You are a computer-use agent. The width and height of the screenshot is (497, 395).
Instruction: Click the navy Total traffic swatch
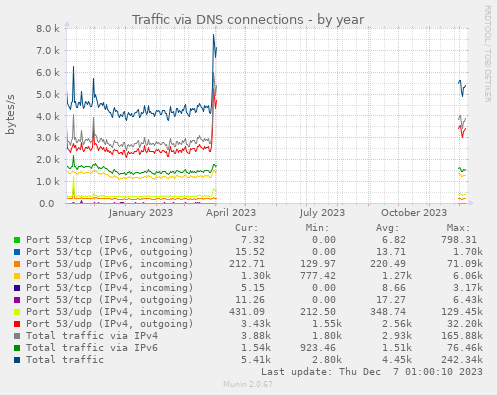(x=17, y=360)
